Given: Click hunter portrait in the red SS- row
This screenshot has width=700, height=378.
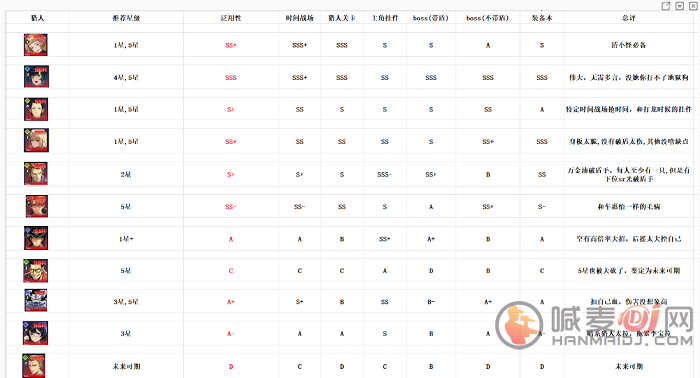Looking at the screenshot, I should 37,206.
